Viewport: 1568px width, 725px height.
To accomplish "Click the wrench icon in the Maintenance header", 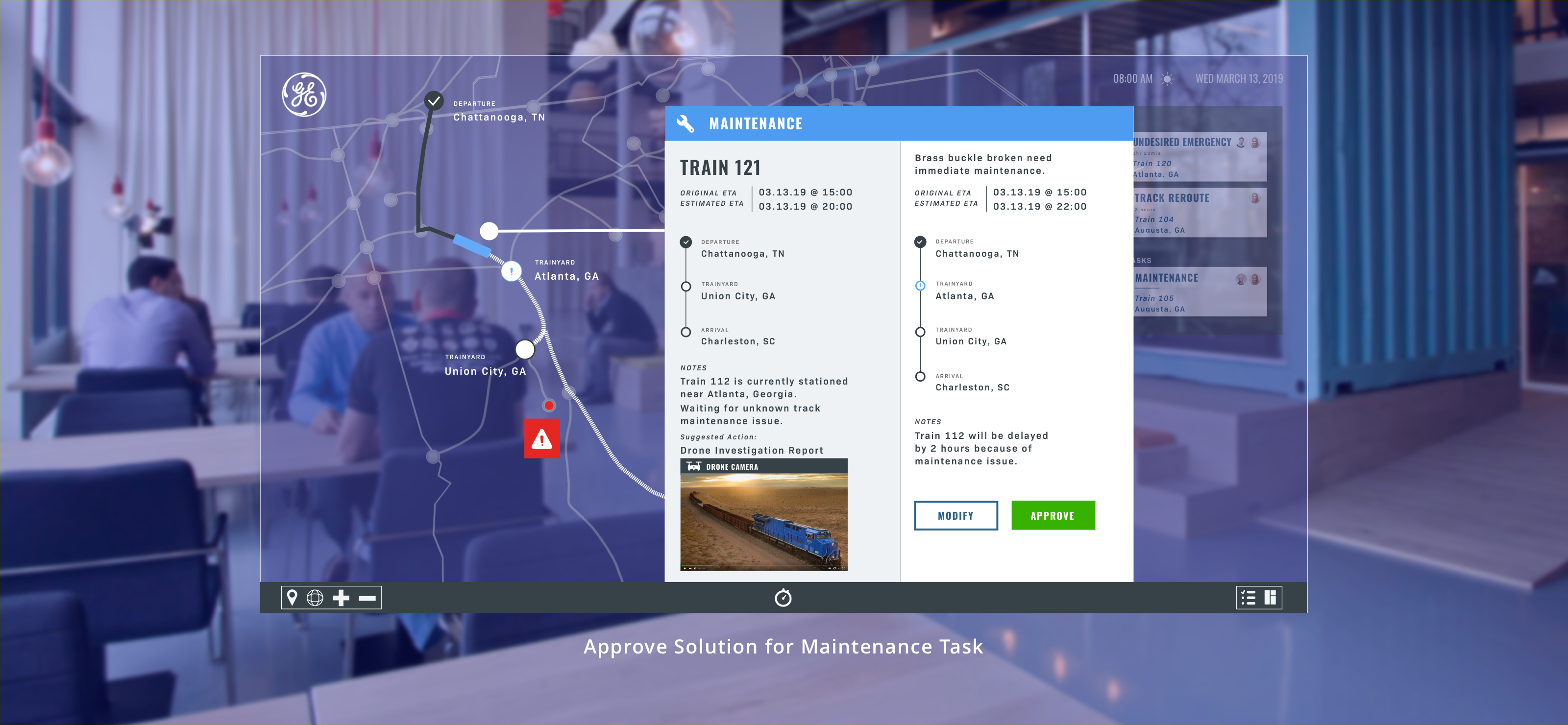I will 686,123.
